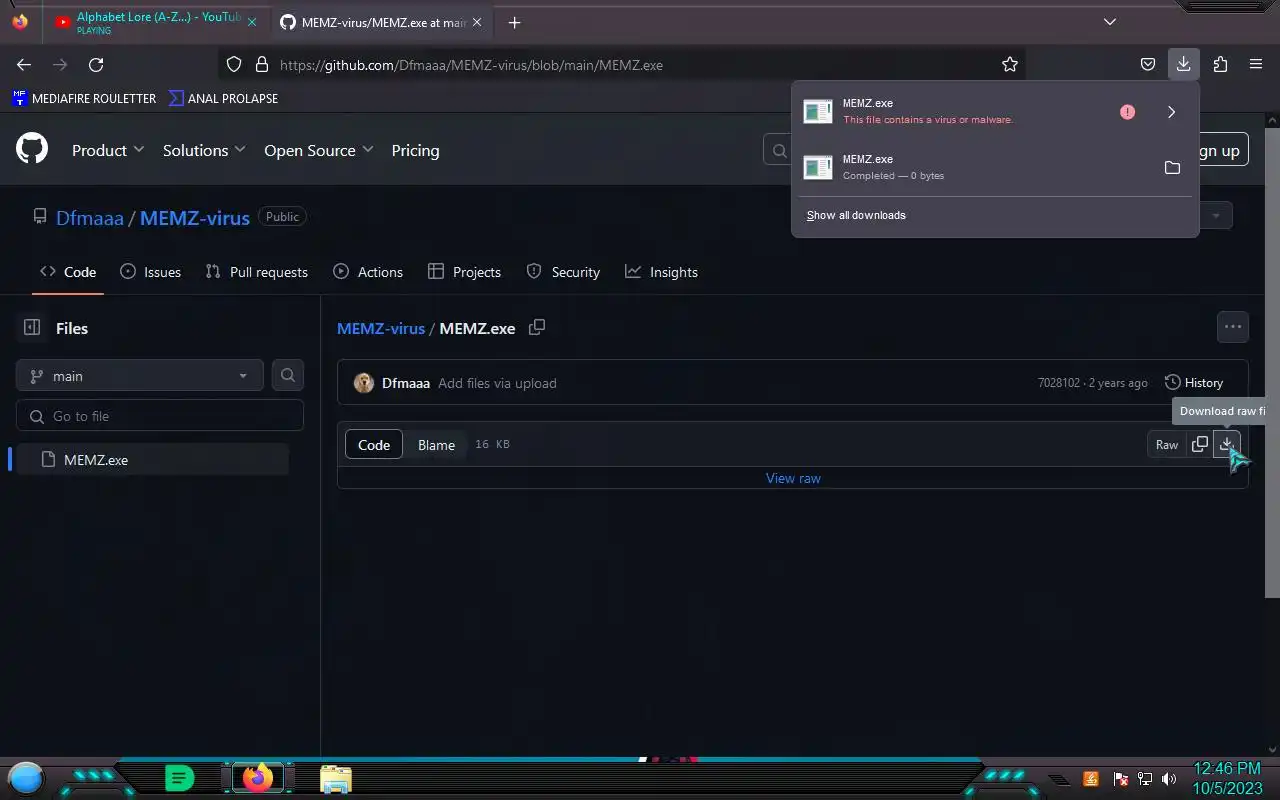The image size is (1280, 800).
Task: Select MEMZ.exe in the file tree
Action: [152, 460]
